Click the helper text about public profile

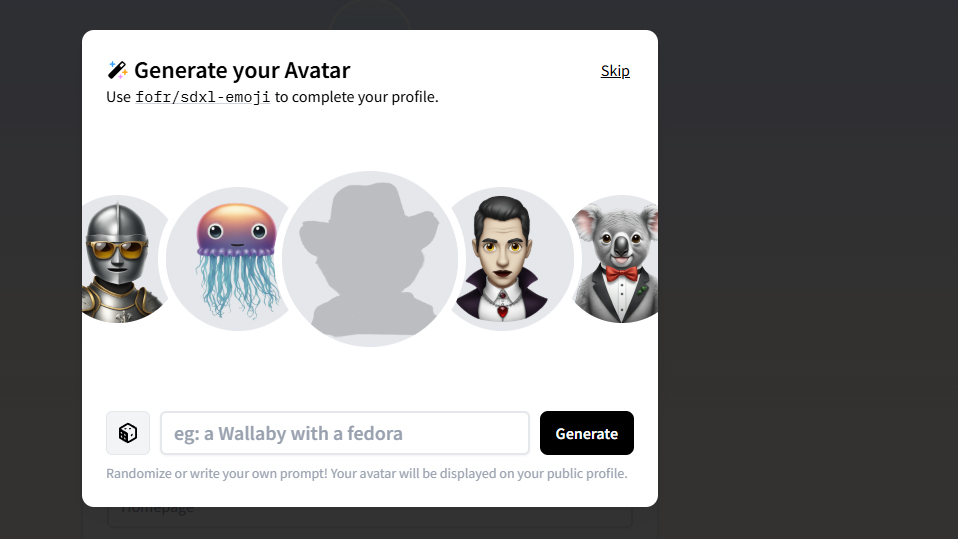click(x=367, y=473)
